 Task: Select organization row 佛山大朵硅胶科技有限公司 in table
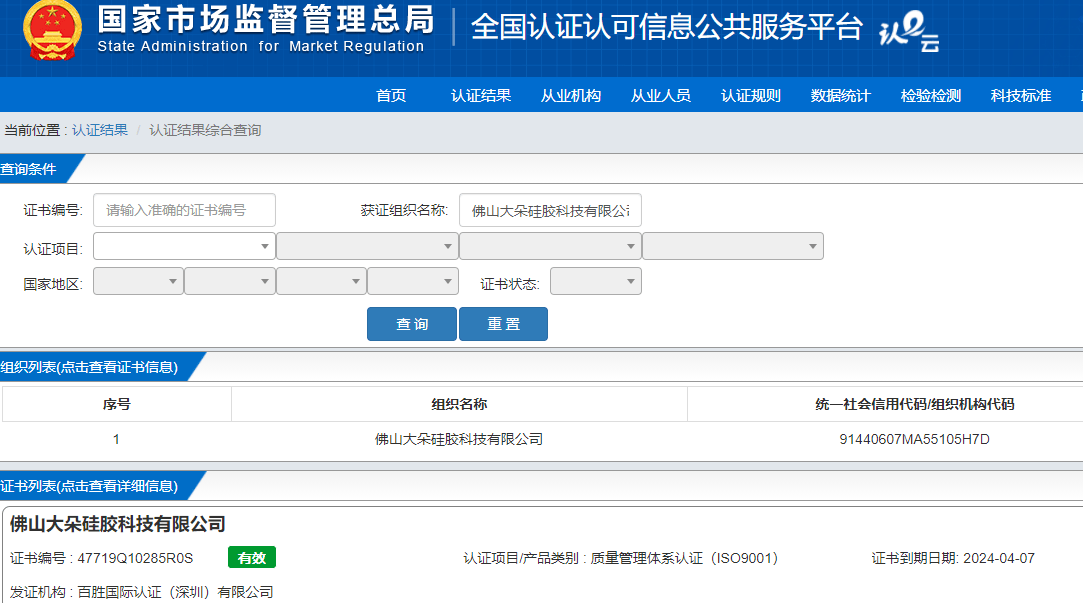pos(459,439)
